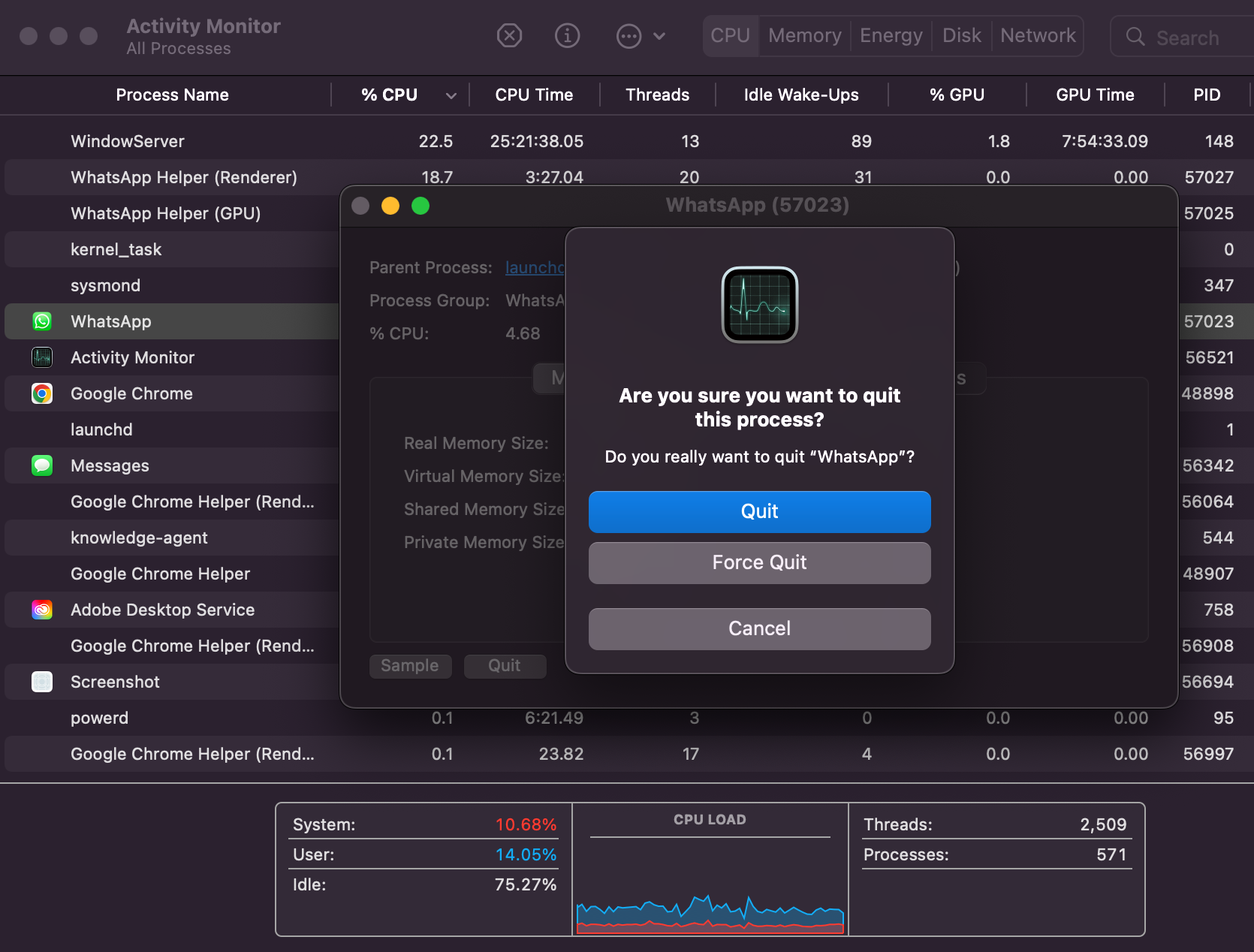
Task: Switch to the Memory tab
Action: [x=805, y=35]
